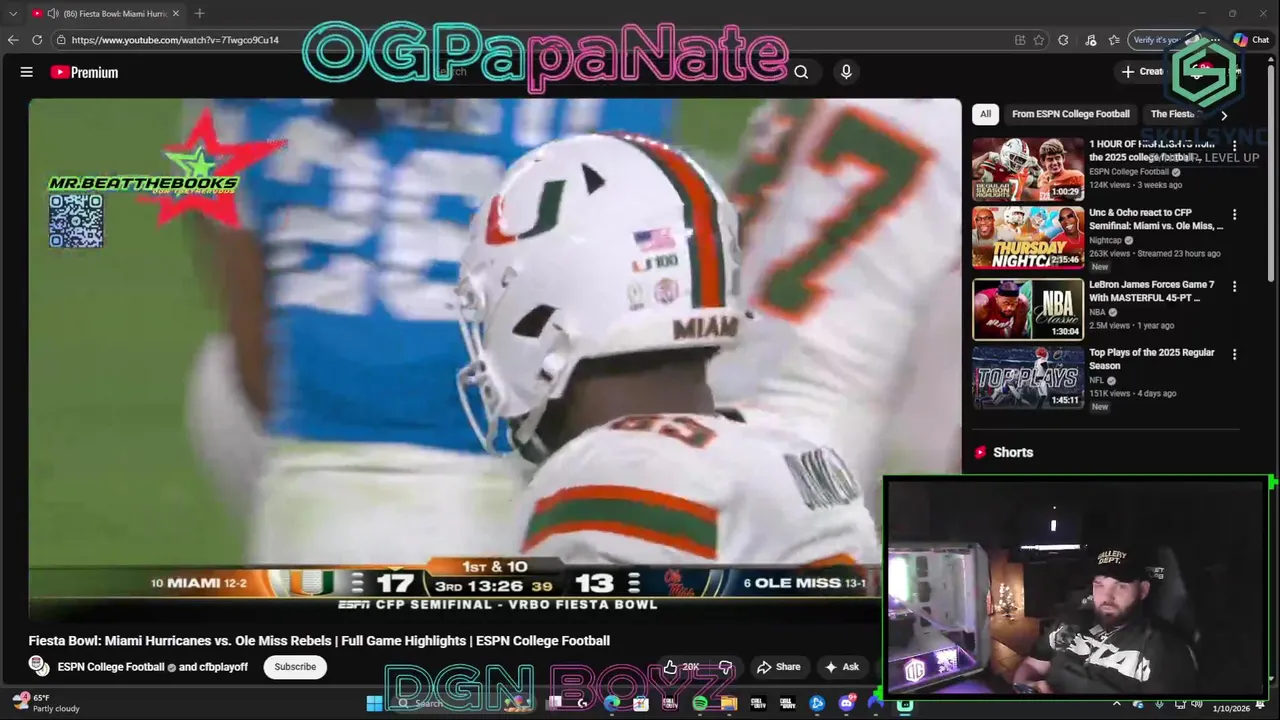Click LeBron James Forces Game 7 title
1280x720 pixels.
point(1152,291)
